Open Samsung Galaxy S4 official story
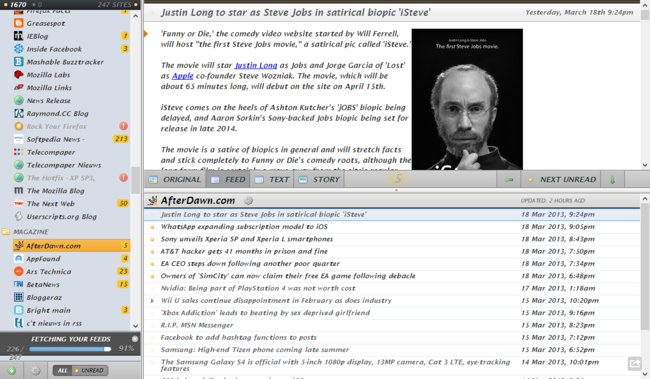Screen dimensions: 650x379 (x=392, y=365)
